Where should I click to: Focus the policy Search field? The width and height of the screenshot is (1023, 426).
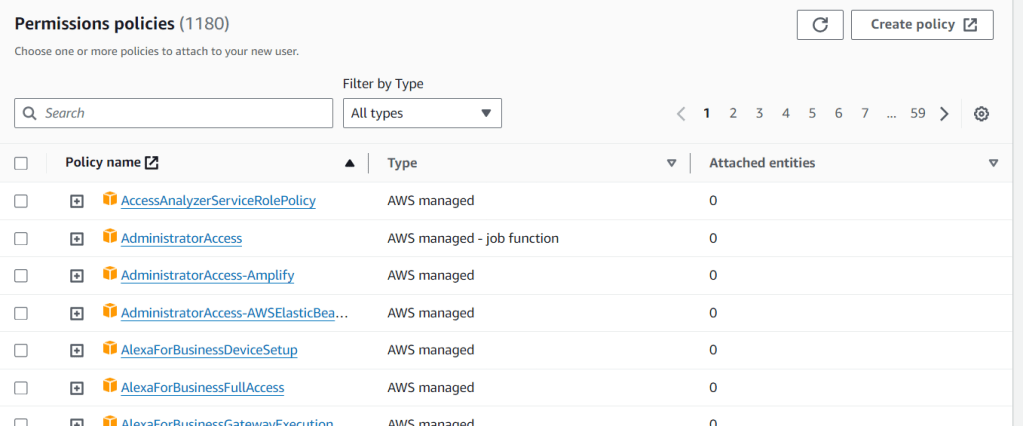point(174,113)
